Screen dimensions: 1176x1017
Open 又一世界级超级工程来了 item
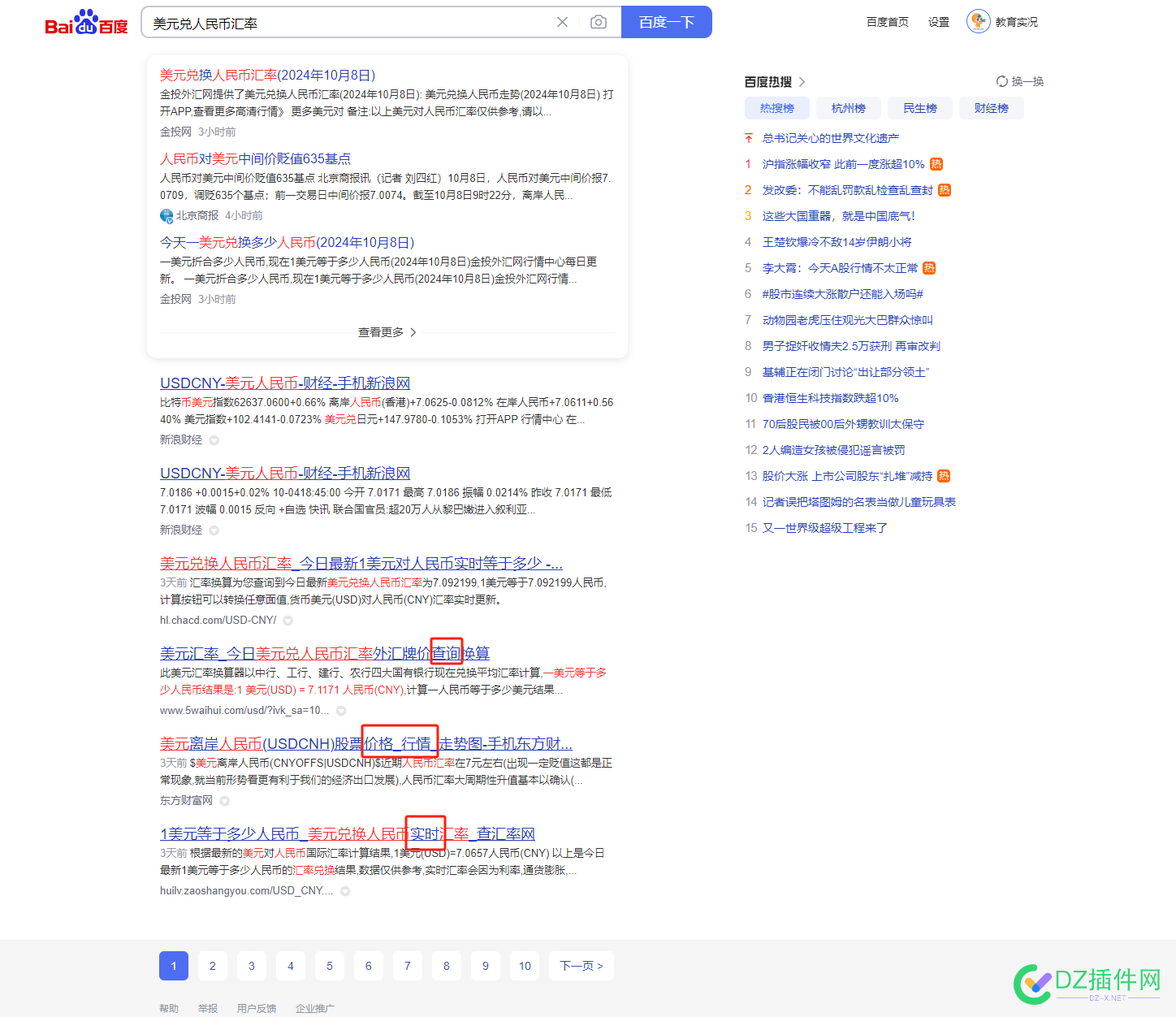(825, 528)
